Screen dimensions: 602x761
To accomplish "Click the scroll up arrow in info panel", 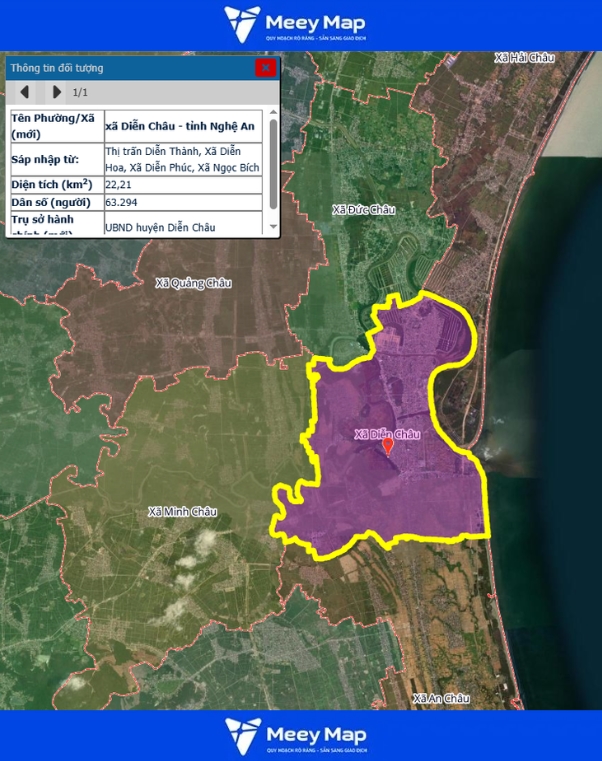I will pyautogui.click(x=274, y=113).
